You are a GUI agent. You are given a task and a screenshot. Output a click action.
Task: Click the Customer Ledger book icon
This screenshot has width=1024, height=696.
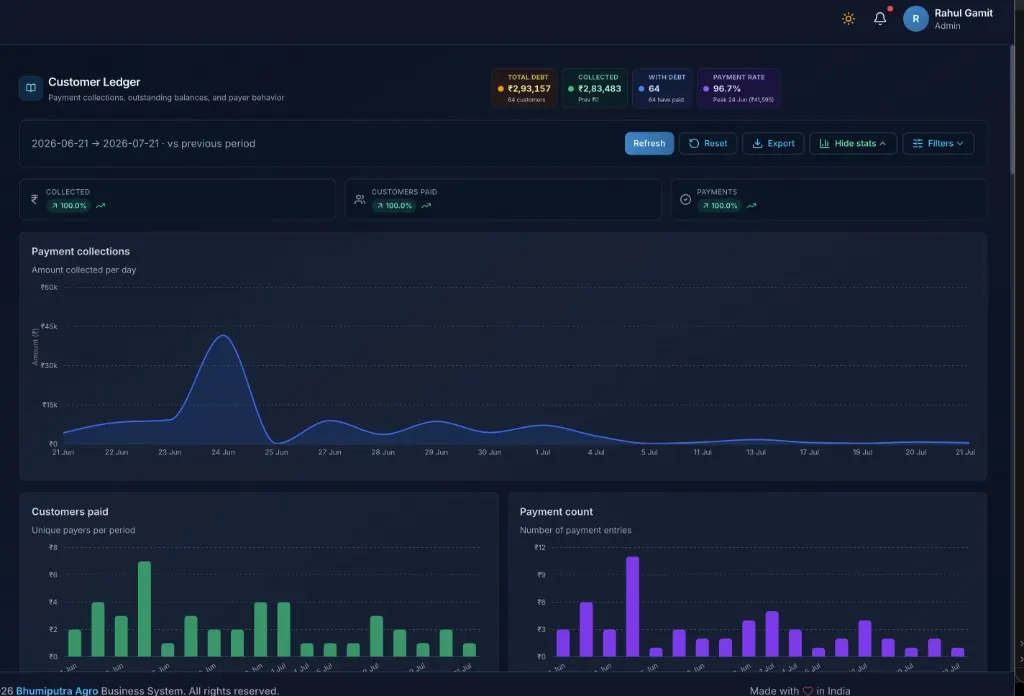pos(31,87)
